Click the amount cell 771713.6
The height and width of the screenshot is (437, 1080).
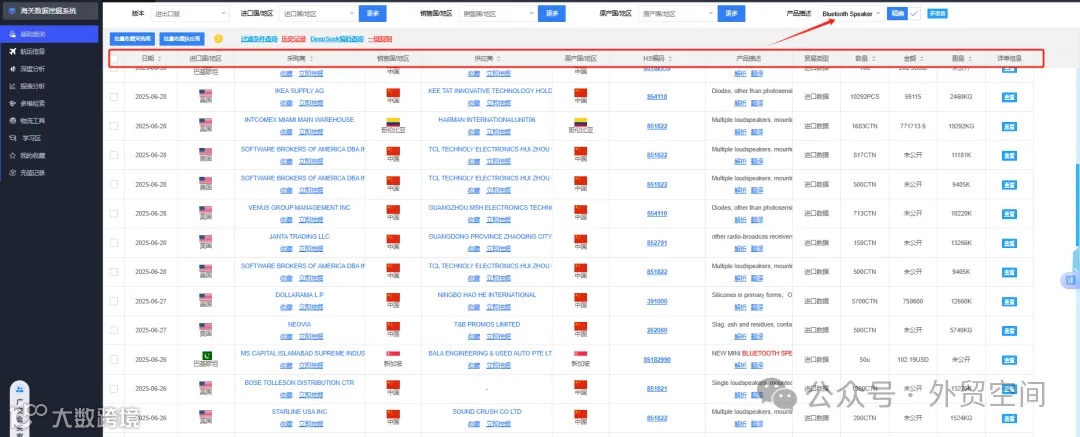click(913, 126)
